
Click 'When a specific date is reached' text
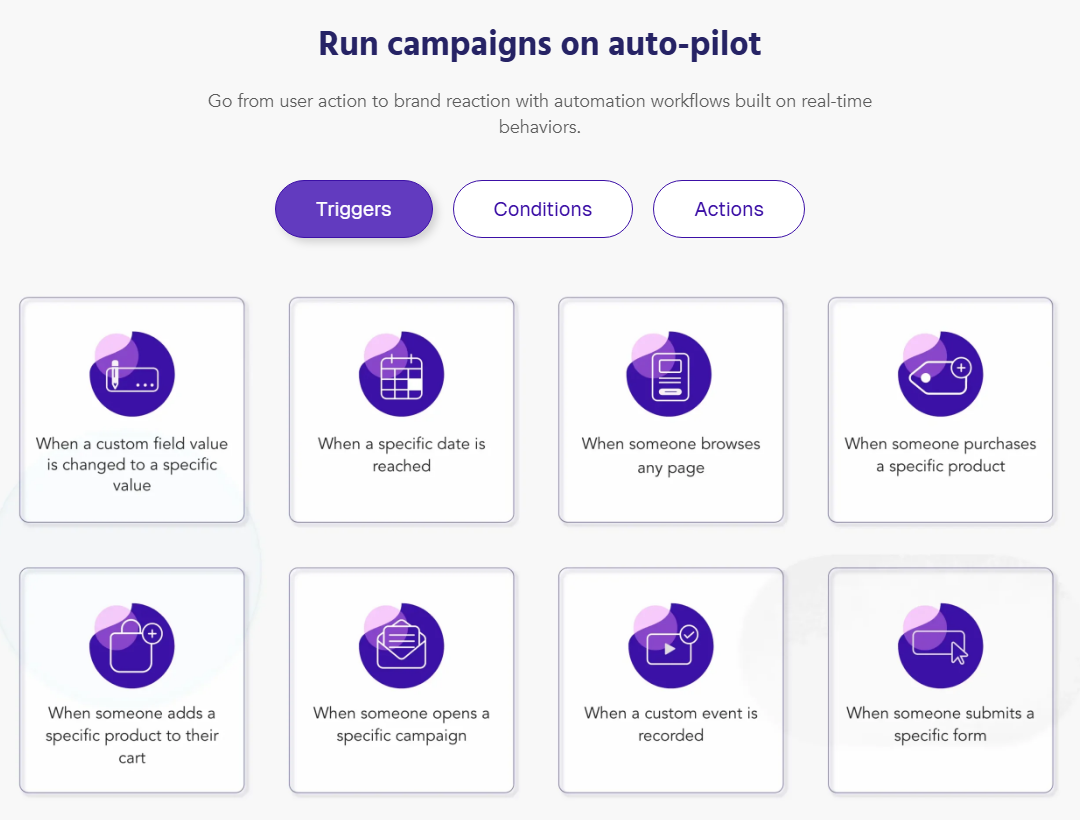[402, 454]
